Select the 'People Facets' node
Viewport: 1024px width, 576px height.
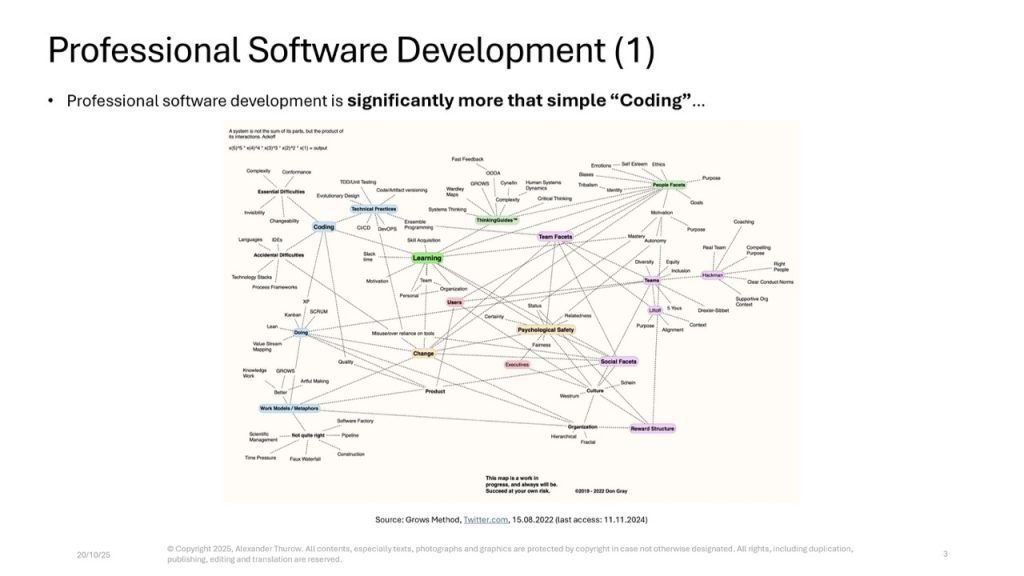669,185
